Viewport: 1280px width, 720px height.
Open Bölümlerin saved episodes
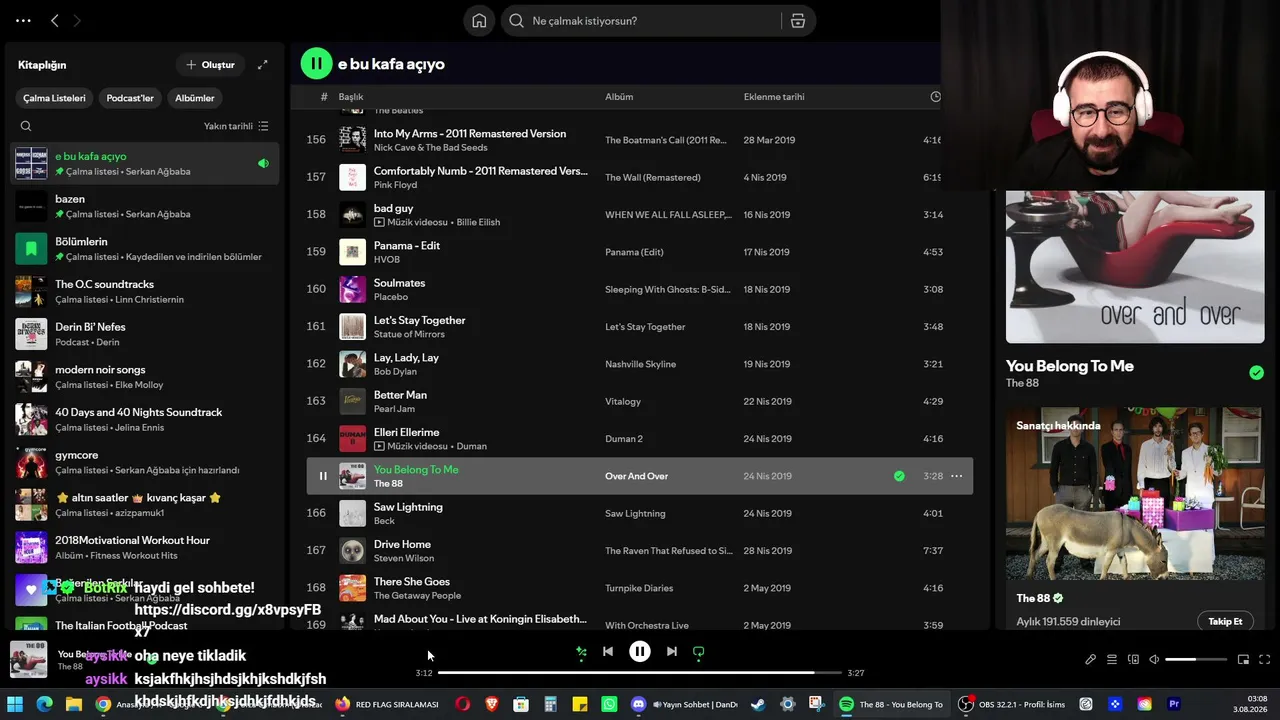(145, 249)
